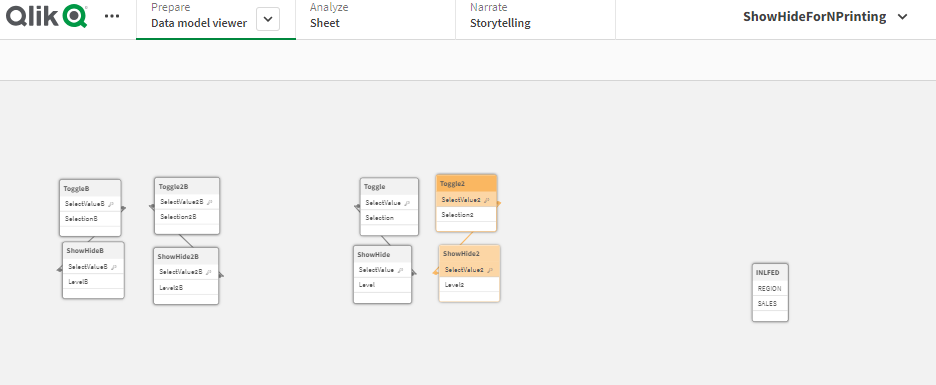
Task: Click key icon of SelectValueB in ToggleB
Action: coord(111,204)
